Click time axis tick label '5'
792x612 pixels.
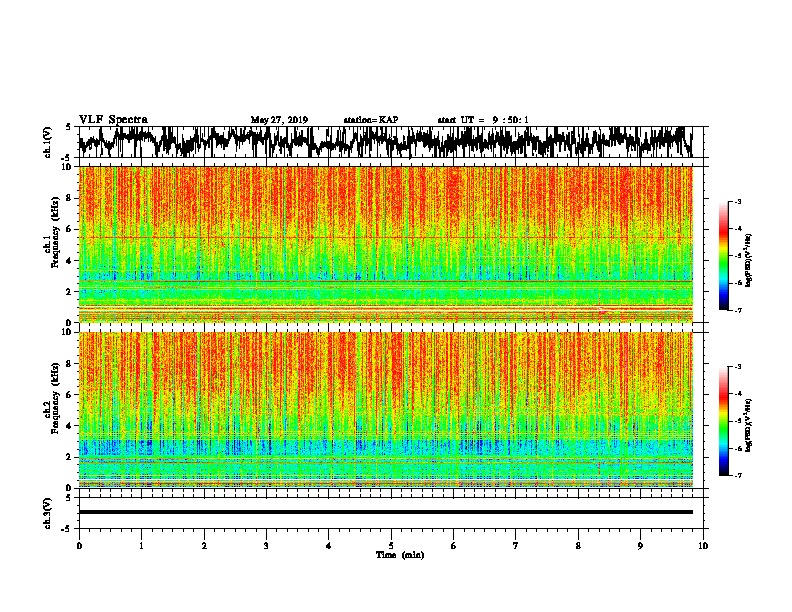pos(391,546)
